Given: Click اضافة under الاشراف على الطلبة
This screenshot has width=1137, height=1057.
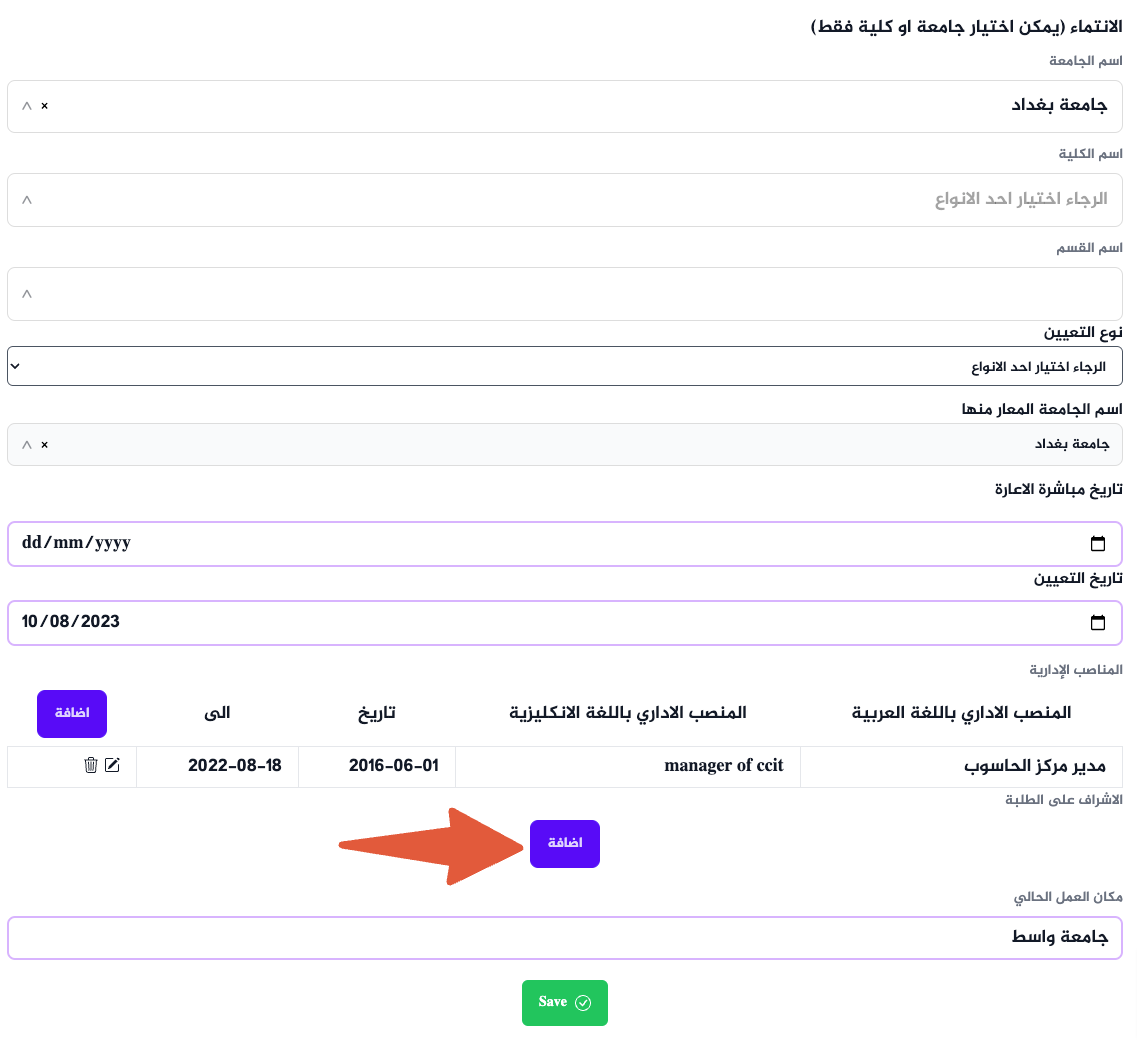Looking at the screenshot, I should [564, 843].
